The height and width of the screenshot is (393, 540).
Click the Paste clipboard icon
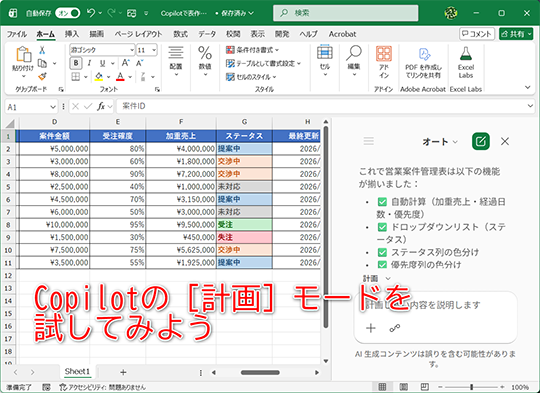(23, 54)
